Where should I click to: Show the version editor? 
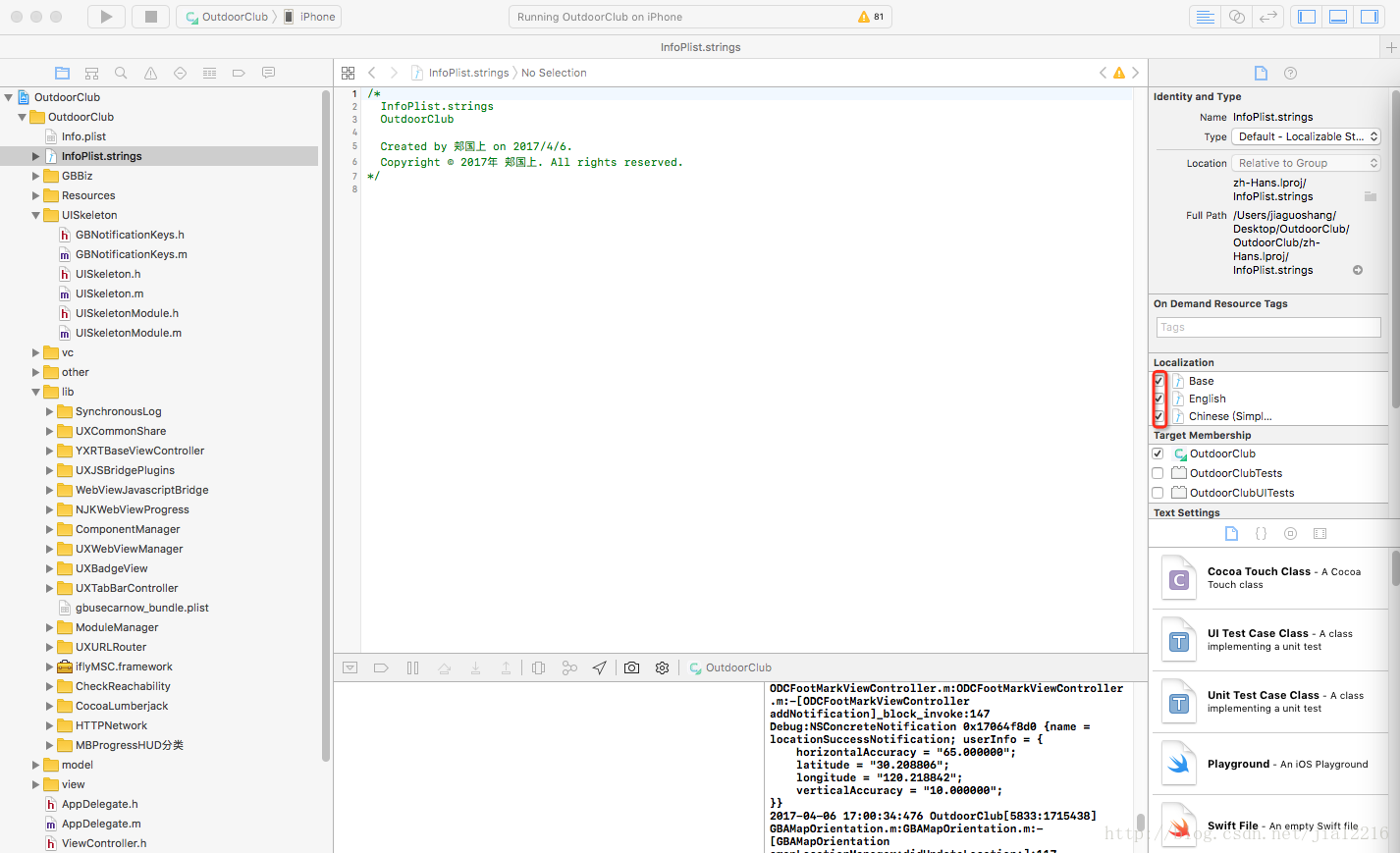pos(1268,17)
